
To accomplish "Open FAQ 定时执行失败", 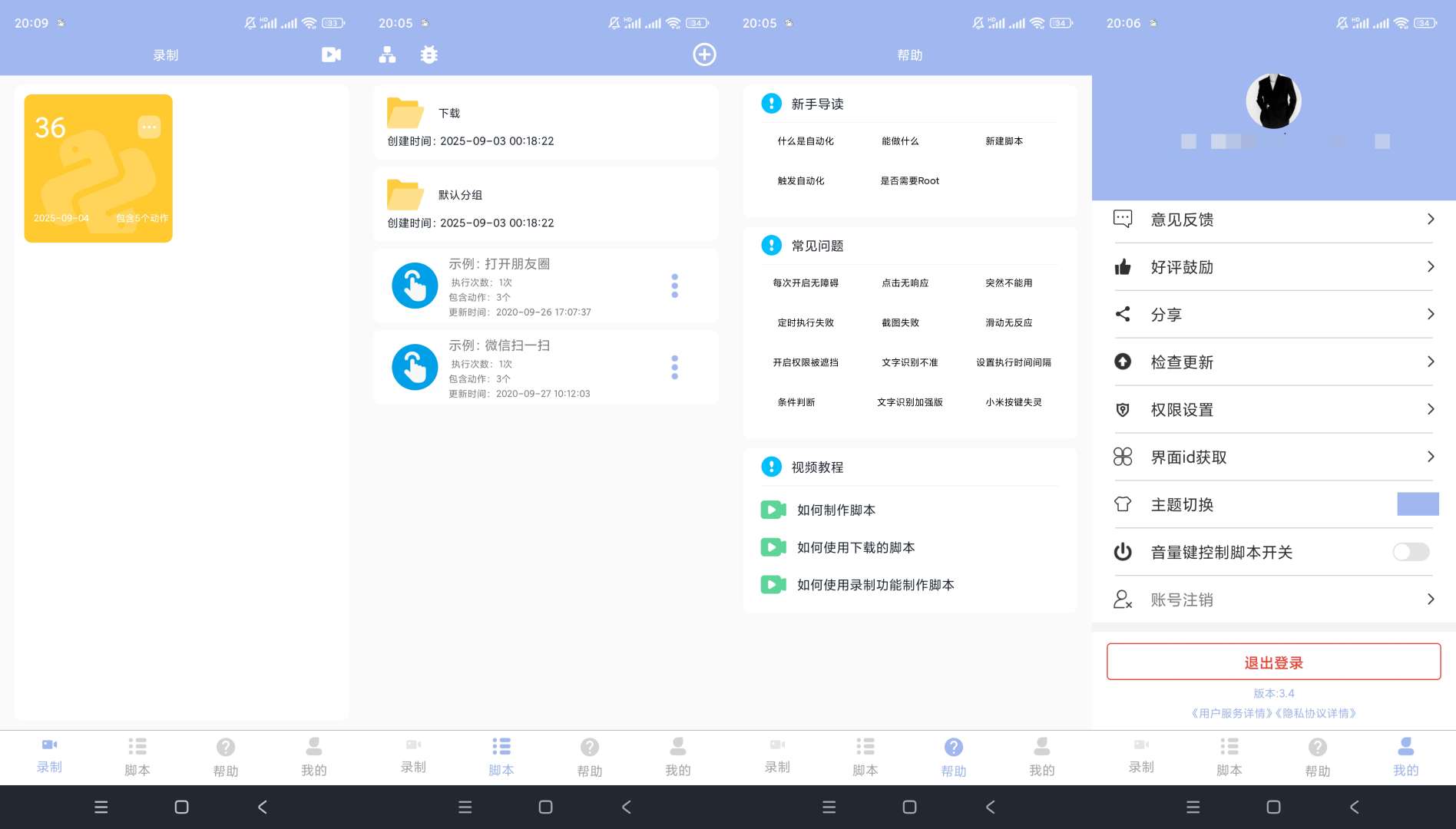I will 806,323.
